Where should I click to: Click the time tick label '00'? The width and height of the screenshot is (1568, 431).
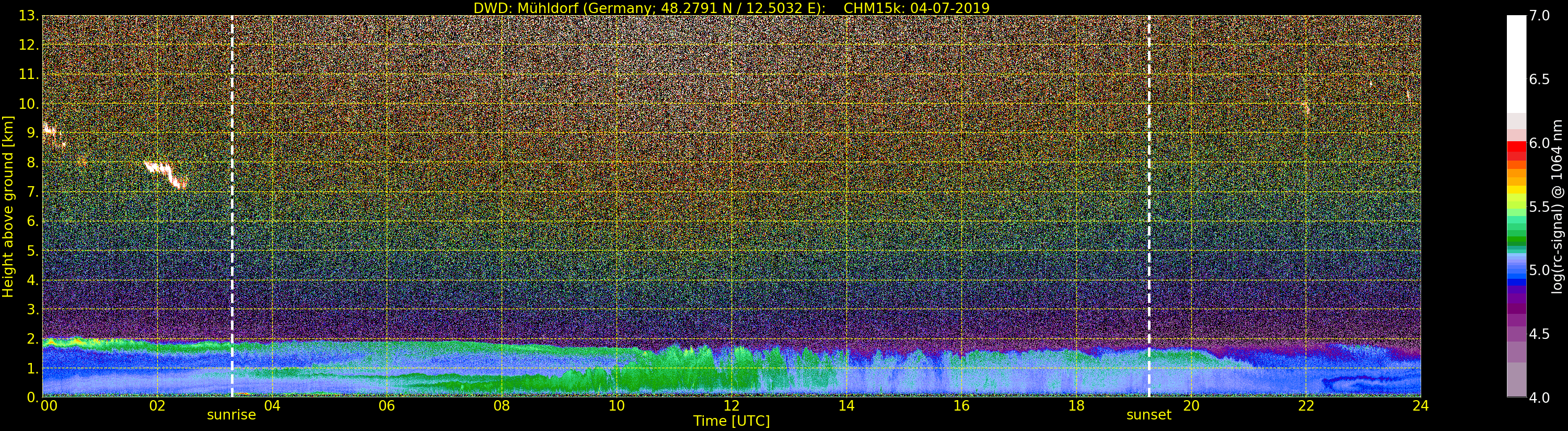click(x=49, y=406)
